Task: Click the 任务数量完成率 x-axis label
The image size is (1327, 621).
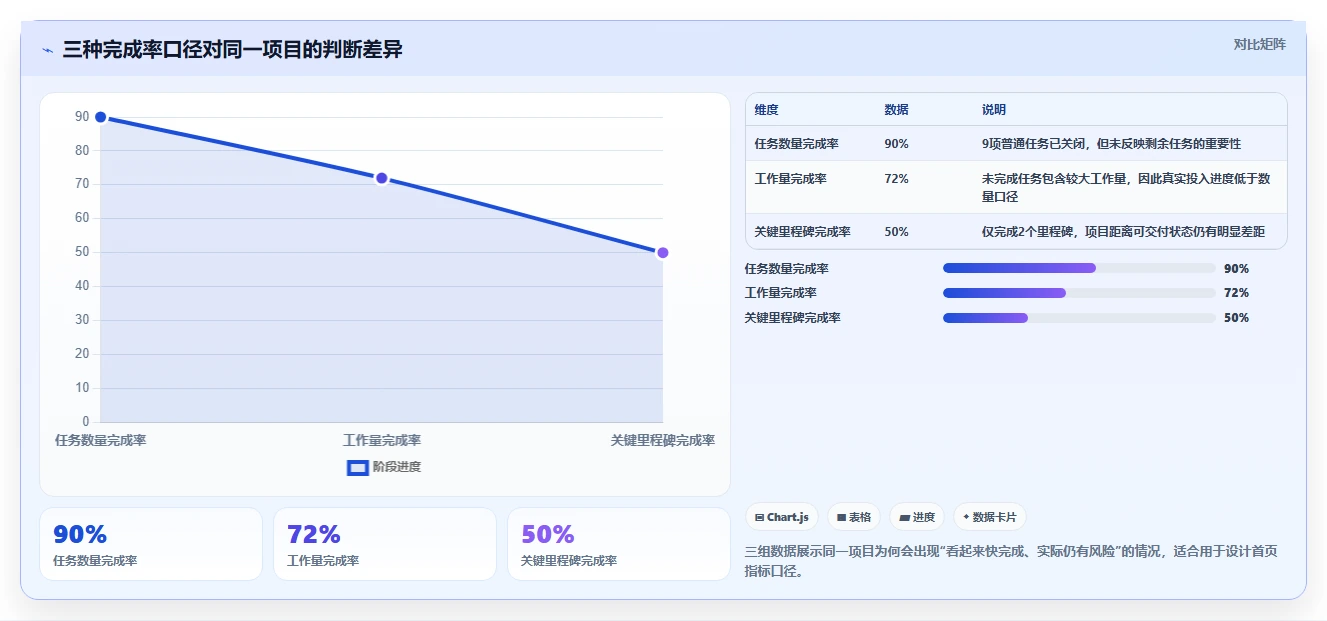Action: pyautogui.click(x=100, y=440)
